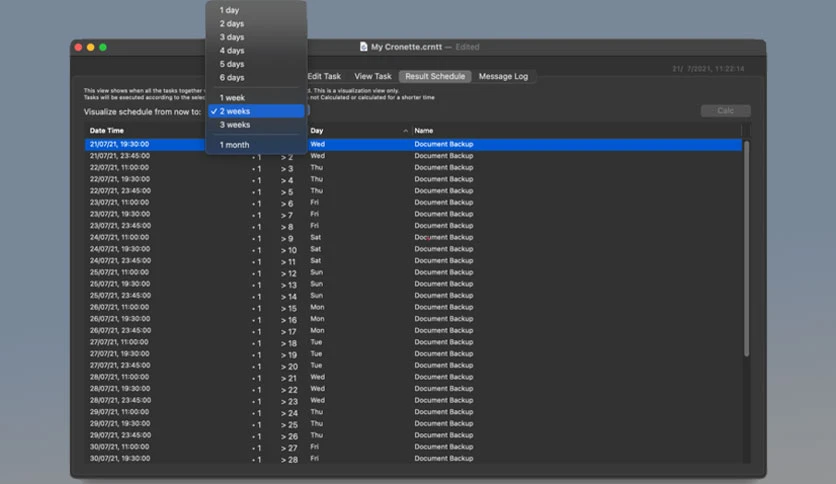This screenshot has width=836, height=484.
Task: Select the 21/07/21, 23:45:00 row
Action: pyautogui.click(x=413, y=156)
